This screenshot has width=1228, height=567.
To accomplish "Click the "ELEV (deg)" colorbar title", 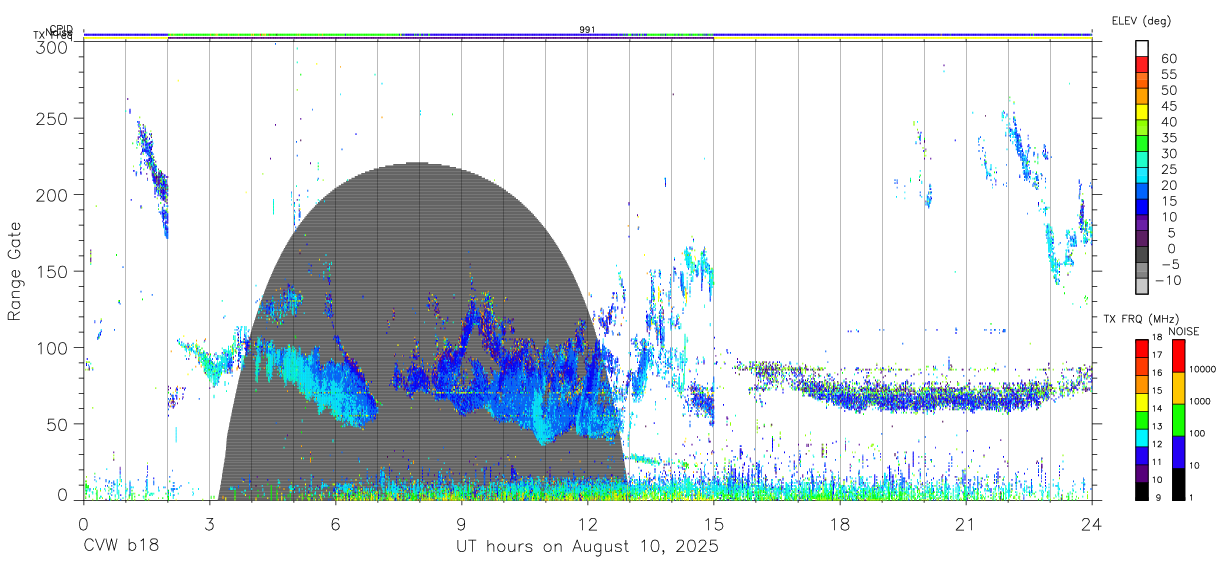I will (1141, 21).
